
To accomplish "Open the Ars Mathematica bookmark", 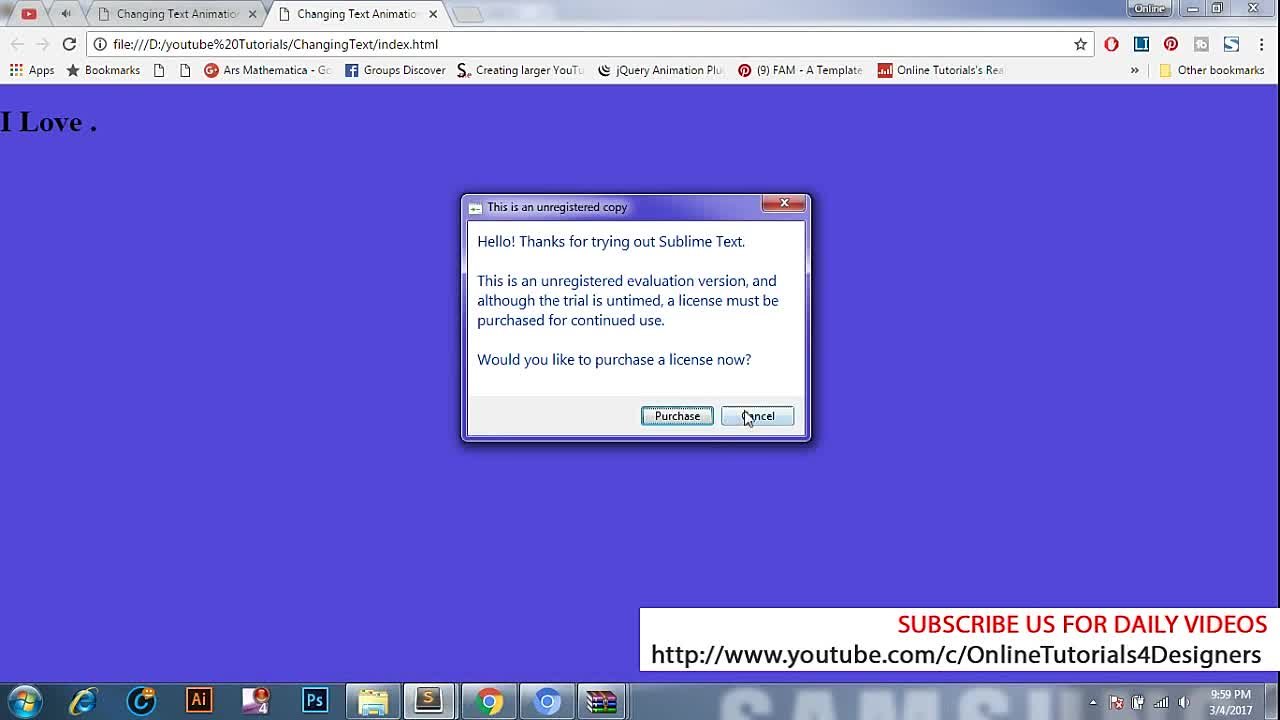I will [x=267, y=70].
